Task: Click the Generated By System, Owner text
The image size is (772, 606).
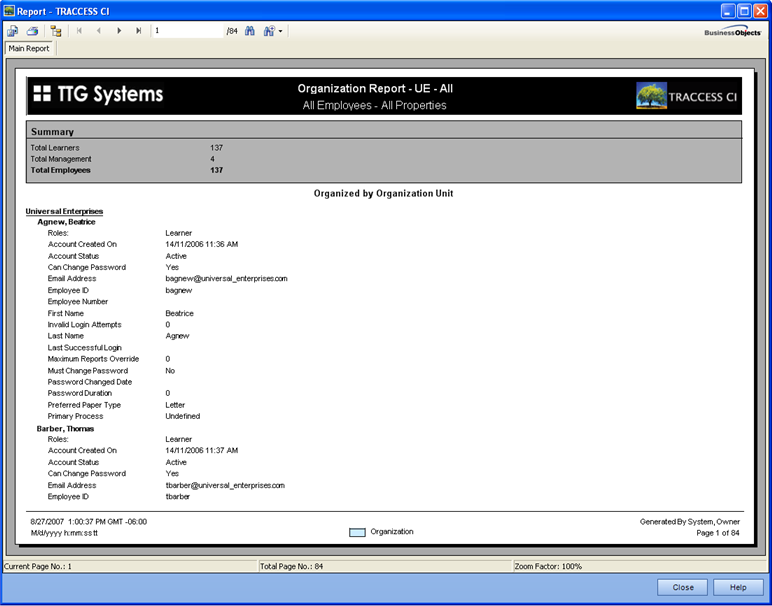Action: [690, 522]
